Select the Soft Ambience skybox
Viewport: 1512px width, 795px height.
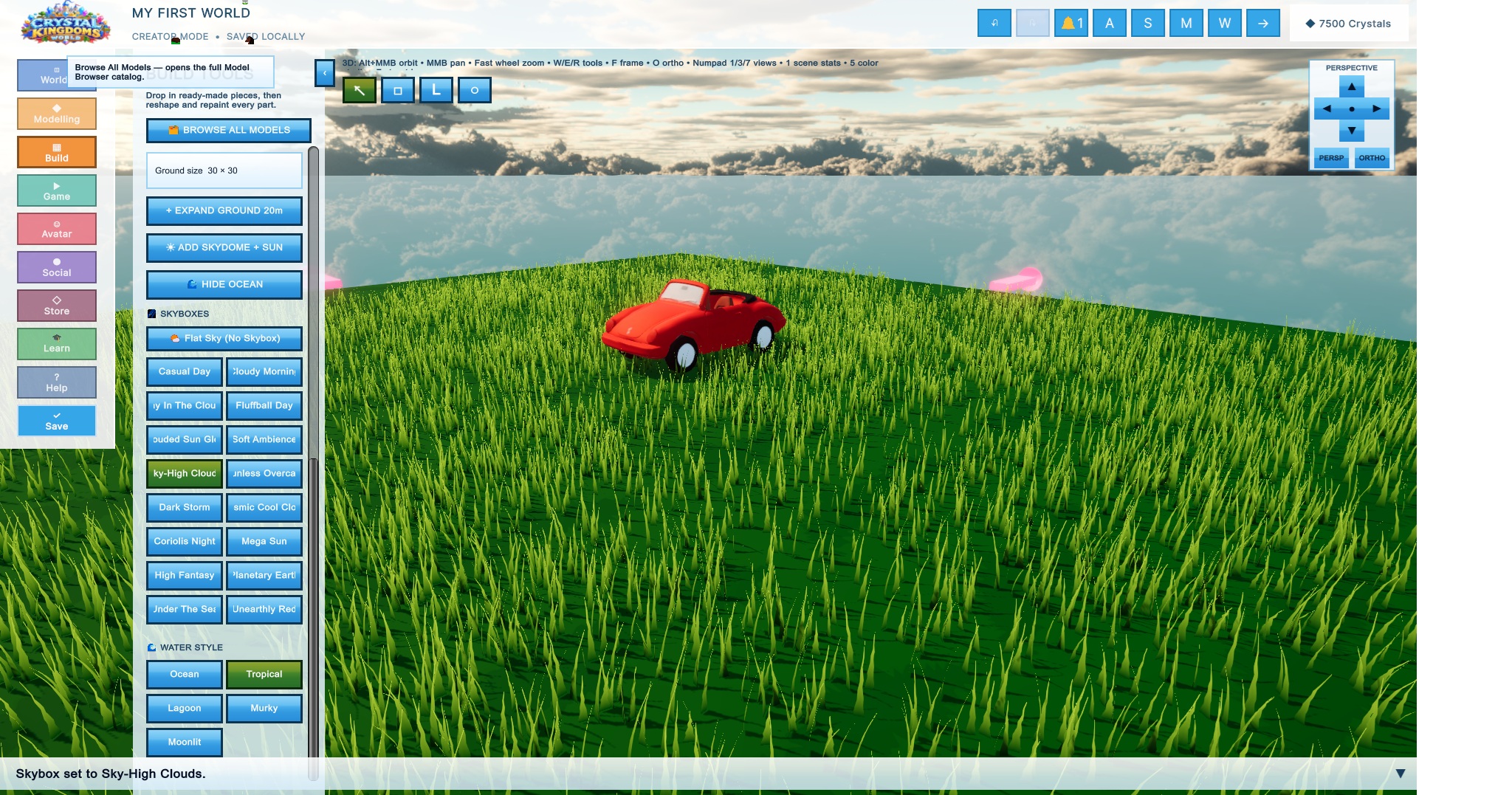click(264, 439)
